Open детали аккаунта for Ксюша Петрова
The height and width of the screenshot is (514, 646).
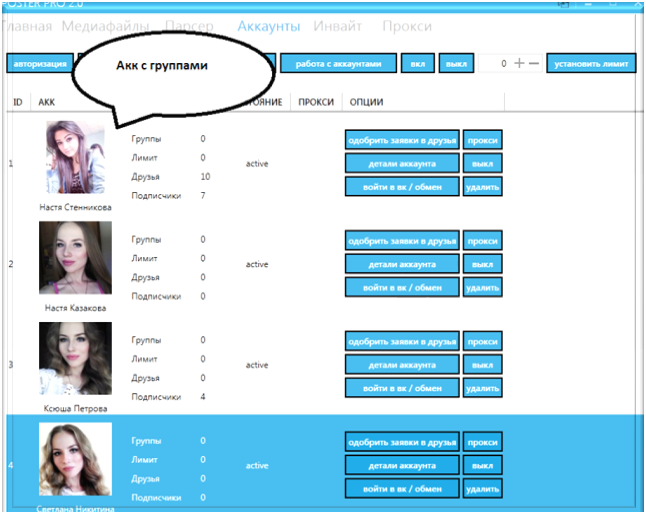pos(402,365)
